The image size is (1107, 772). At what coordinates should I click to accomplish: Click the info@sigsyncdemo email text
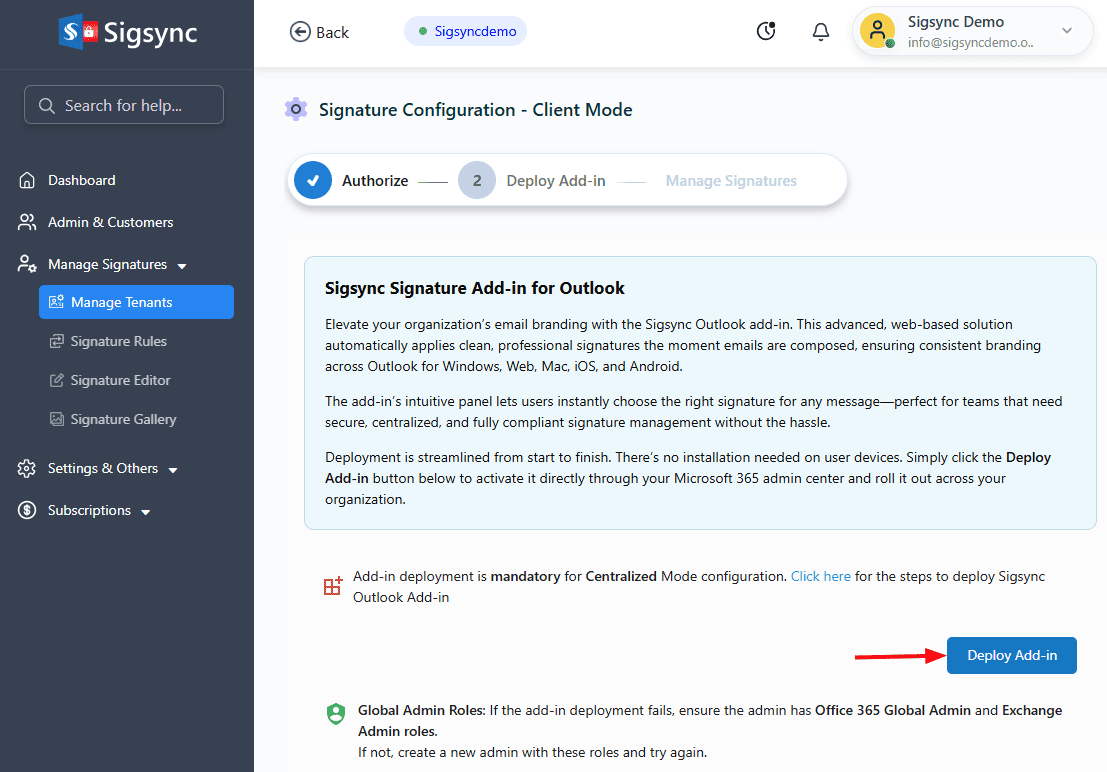(x=971, y=42)
